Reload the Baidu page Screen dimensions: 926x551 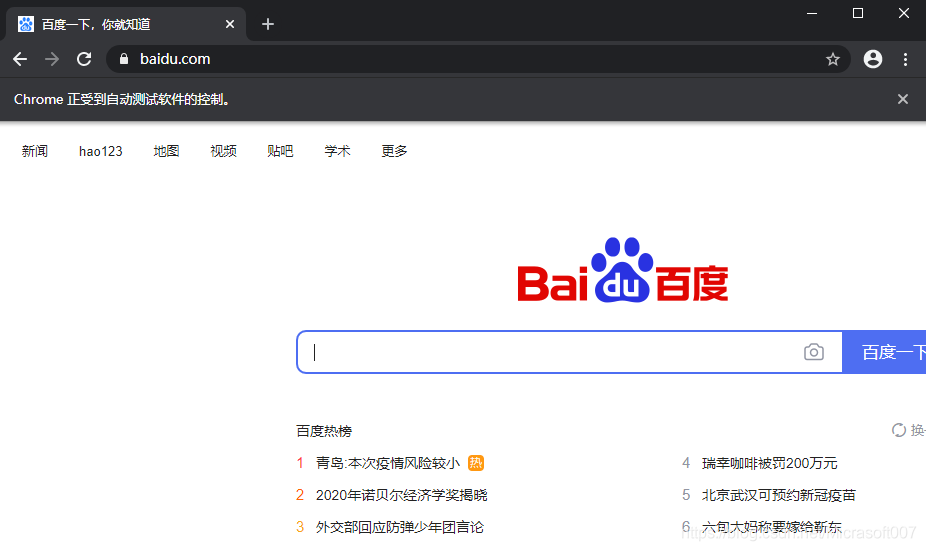[84, 59]
